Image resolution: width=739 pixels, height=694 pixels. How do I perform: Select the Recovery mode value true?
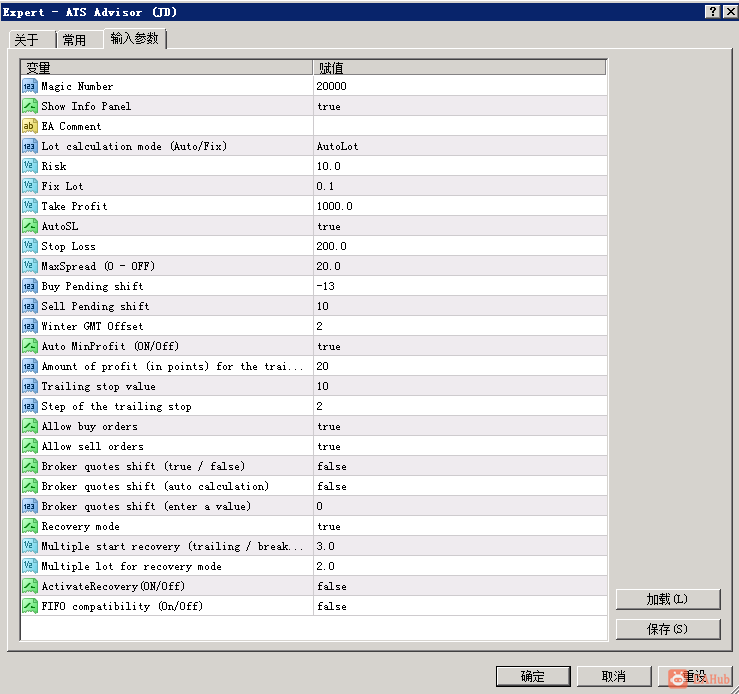460,526
